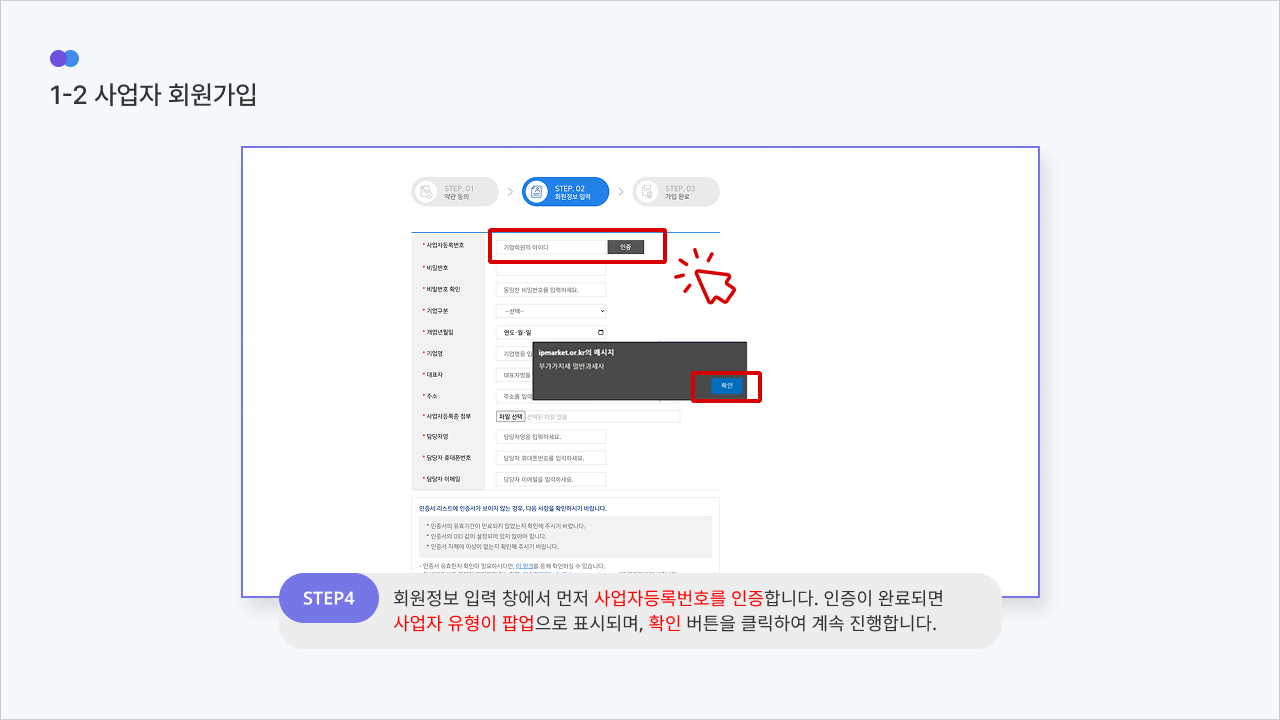Confirm popup with the 확인 button
Image resolution: width=1280 pixels, height=720 pixels.
[x=727, y=386]
